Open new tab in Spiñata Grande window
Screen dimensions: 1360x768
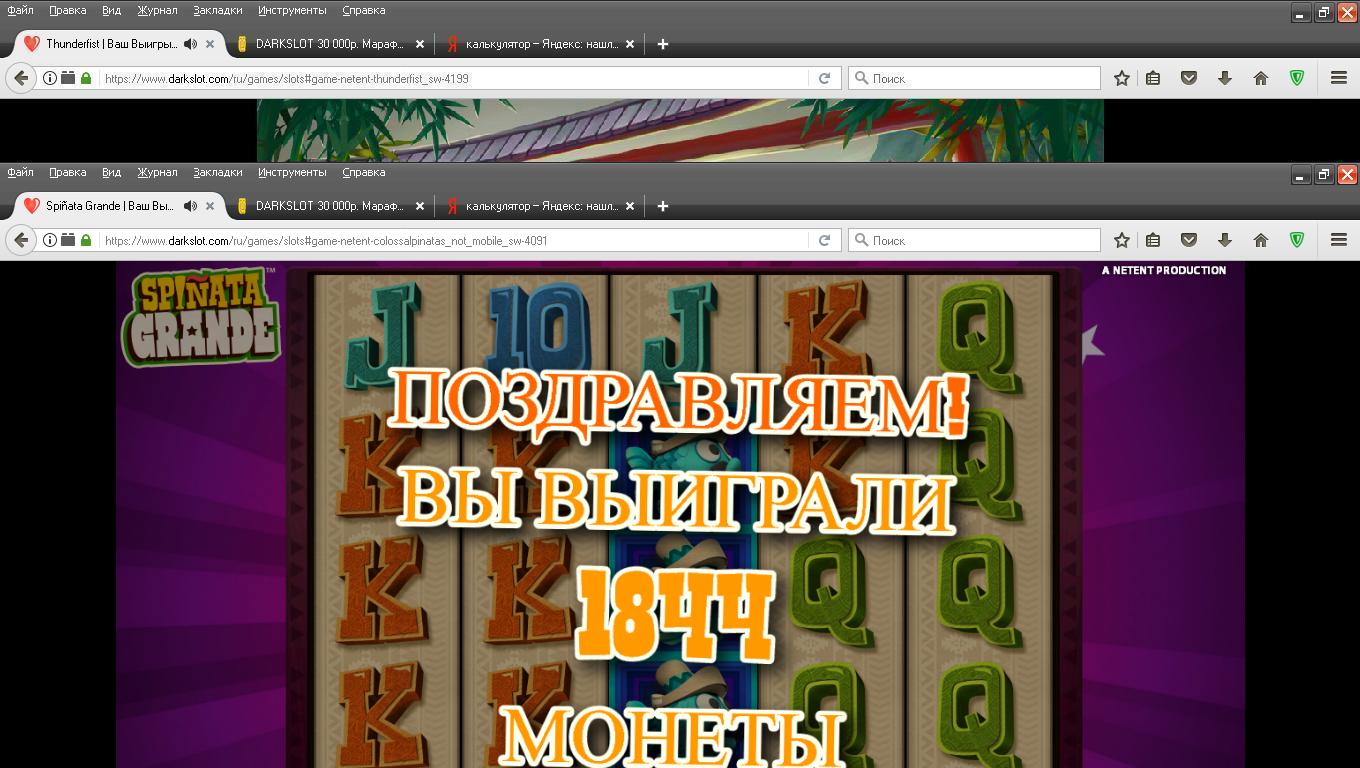click(662, 206)
